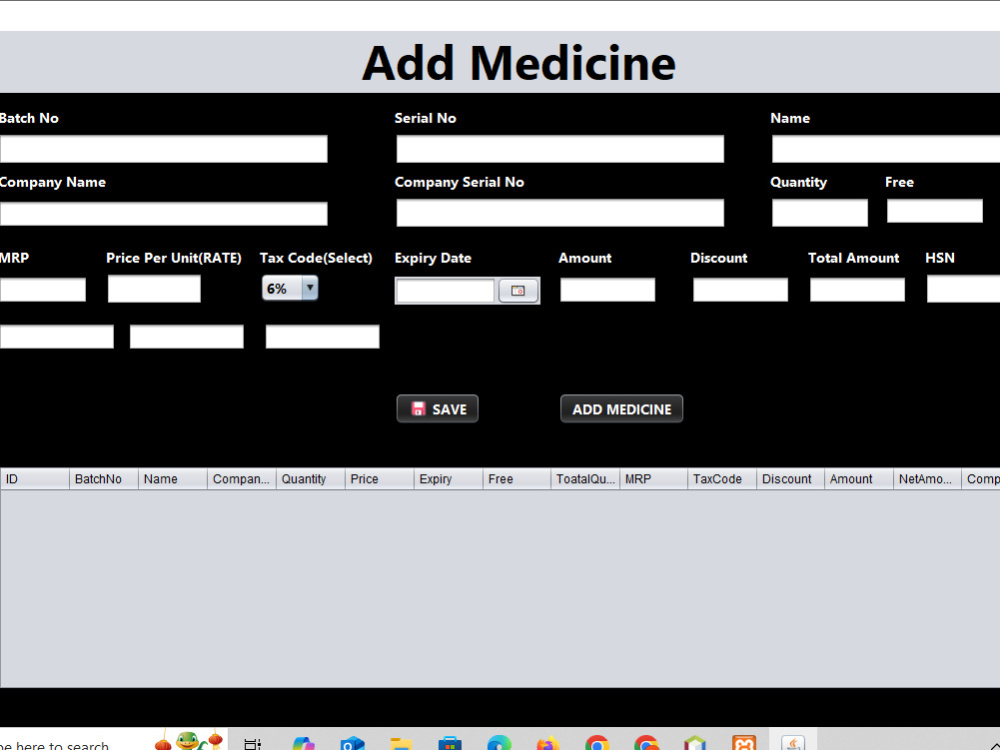1000x750 pixels.
Task: Open the Expiry Date calendar picker
Action: click(518, 291)
